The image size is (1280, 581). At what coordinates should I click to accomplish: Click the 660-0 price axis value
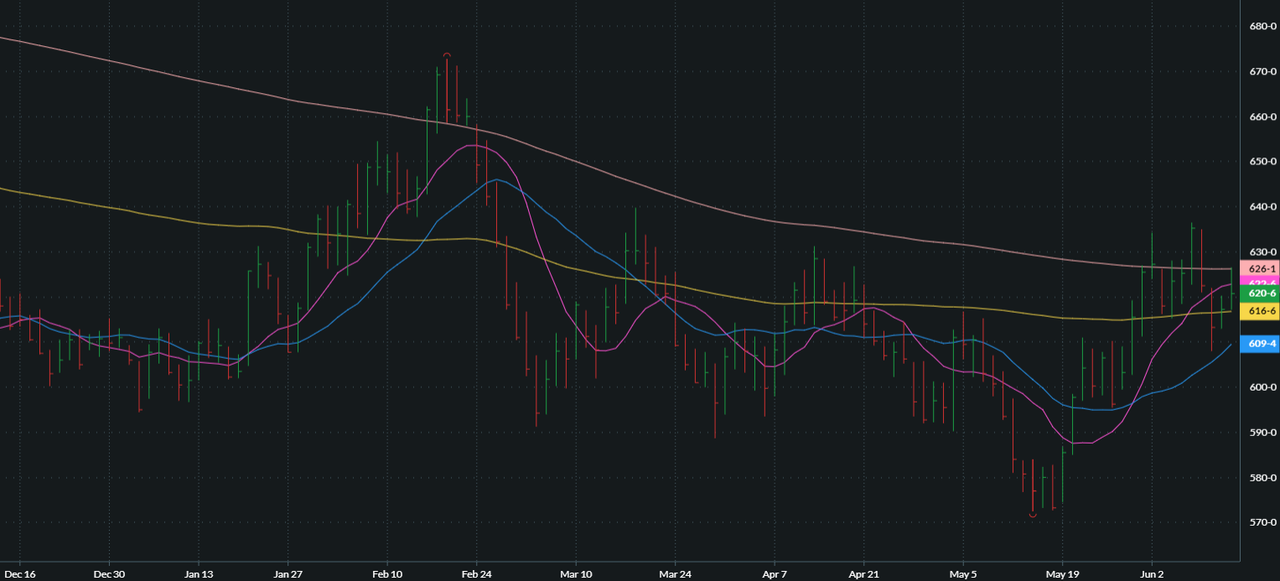1263,117
